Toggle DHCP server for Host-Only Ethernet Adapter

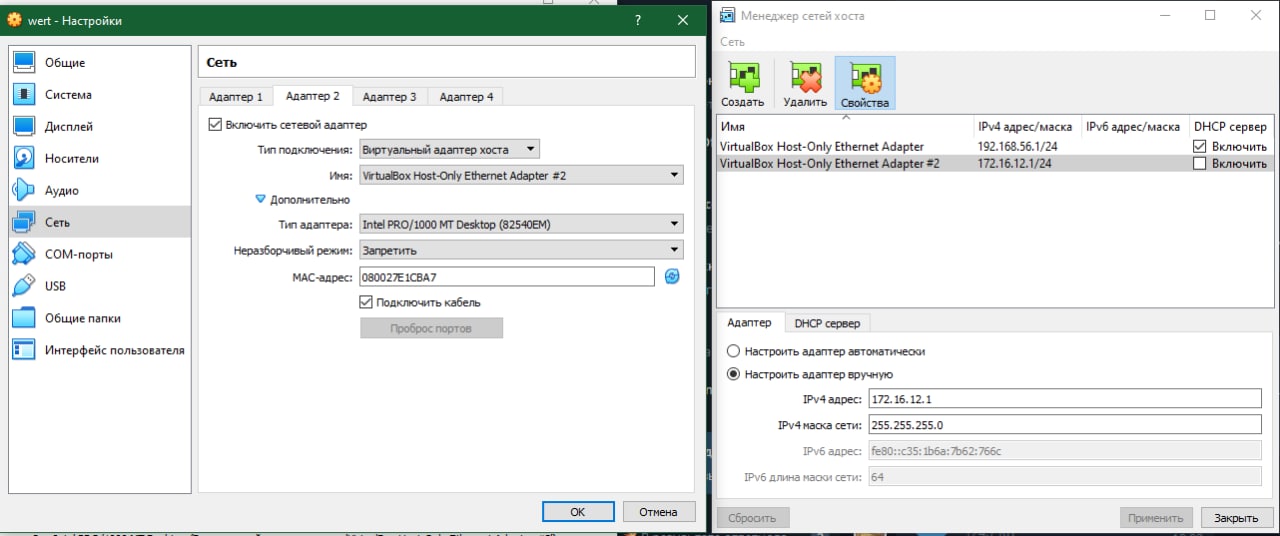[1200, 146]
